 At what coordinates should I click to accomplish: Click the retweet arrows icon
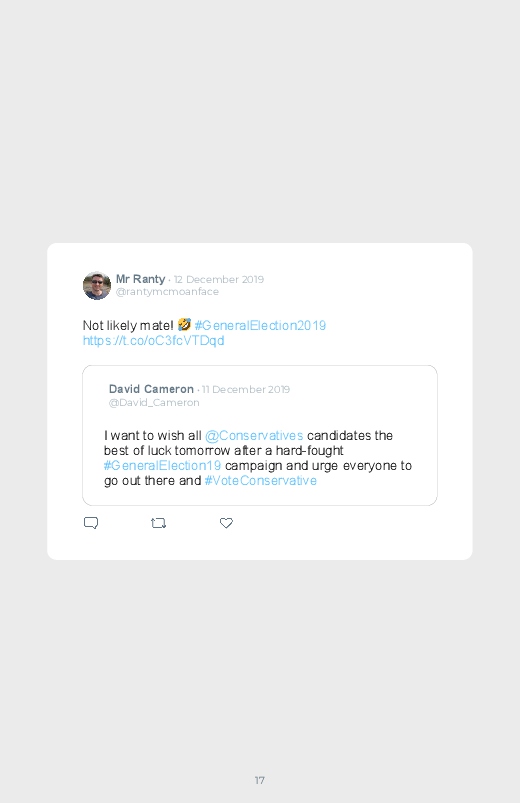[x=158, y=523]
